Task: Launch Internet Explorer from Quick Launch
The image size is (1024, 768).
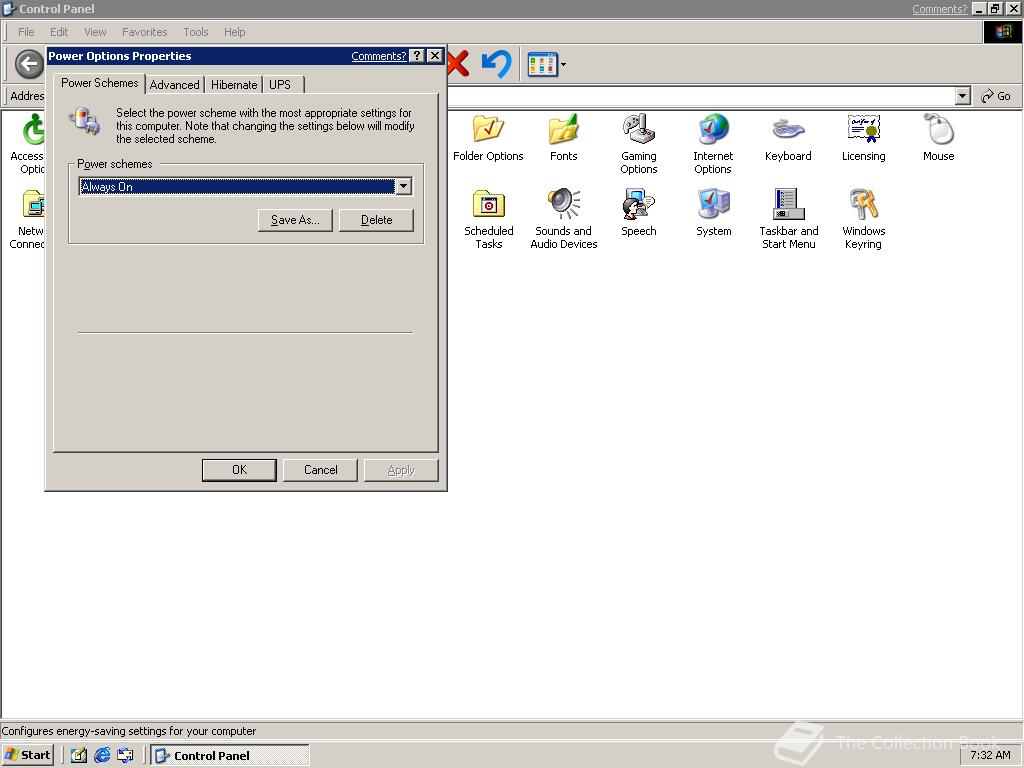Action: coord(102,755)
